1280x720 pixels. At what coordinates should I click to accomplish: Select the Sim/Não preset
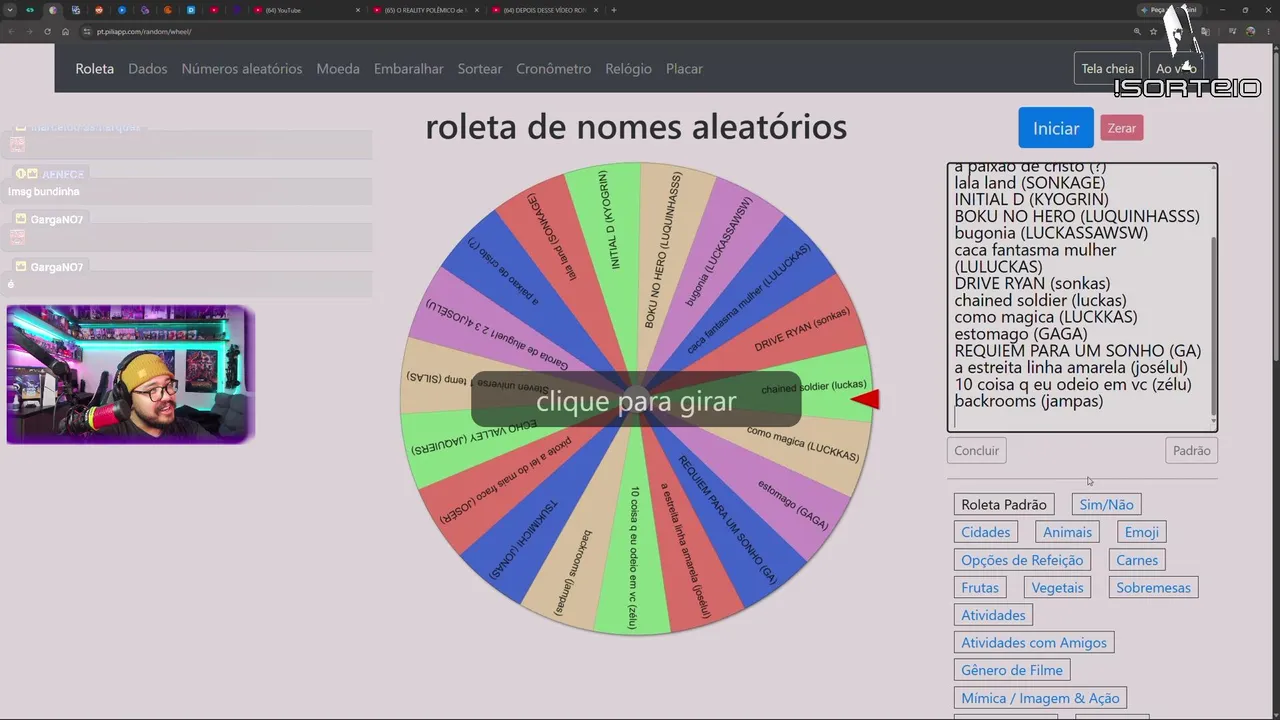pos(1106,505)
